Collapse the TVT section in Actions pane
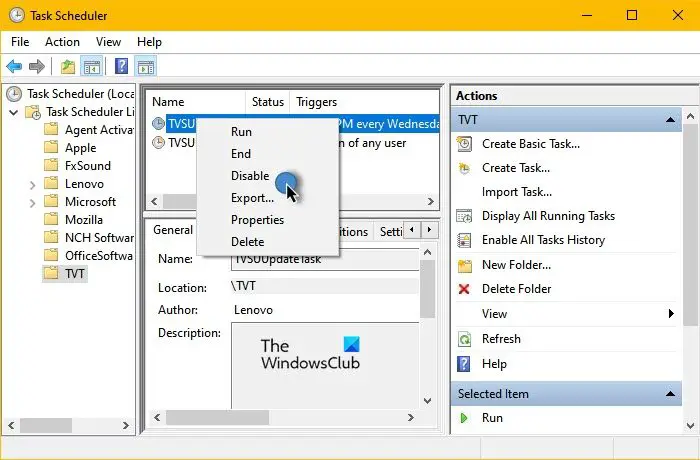The width and height of the screenshot is (700, 460). pyautogui.click(x=670, y=120)
